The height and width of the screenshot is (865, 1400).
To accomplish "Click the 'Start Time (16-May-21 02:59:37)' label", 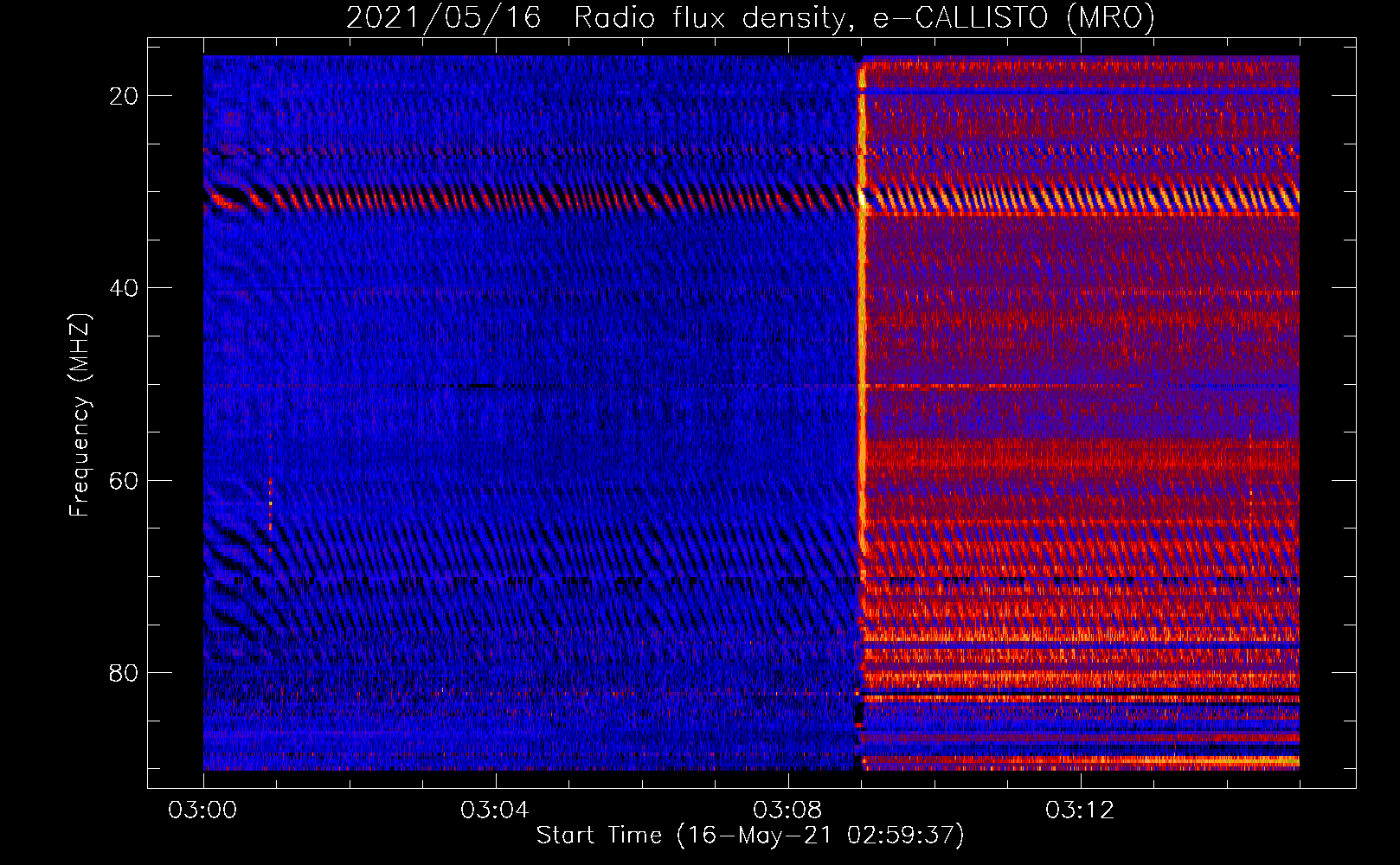I will pyautogui.click(x=750, y=835).
